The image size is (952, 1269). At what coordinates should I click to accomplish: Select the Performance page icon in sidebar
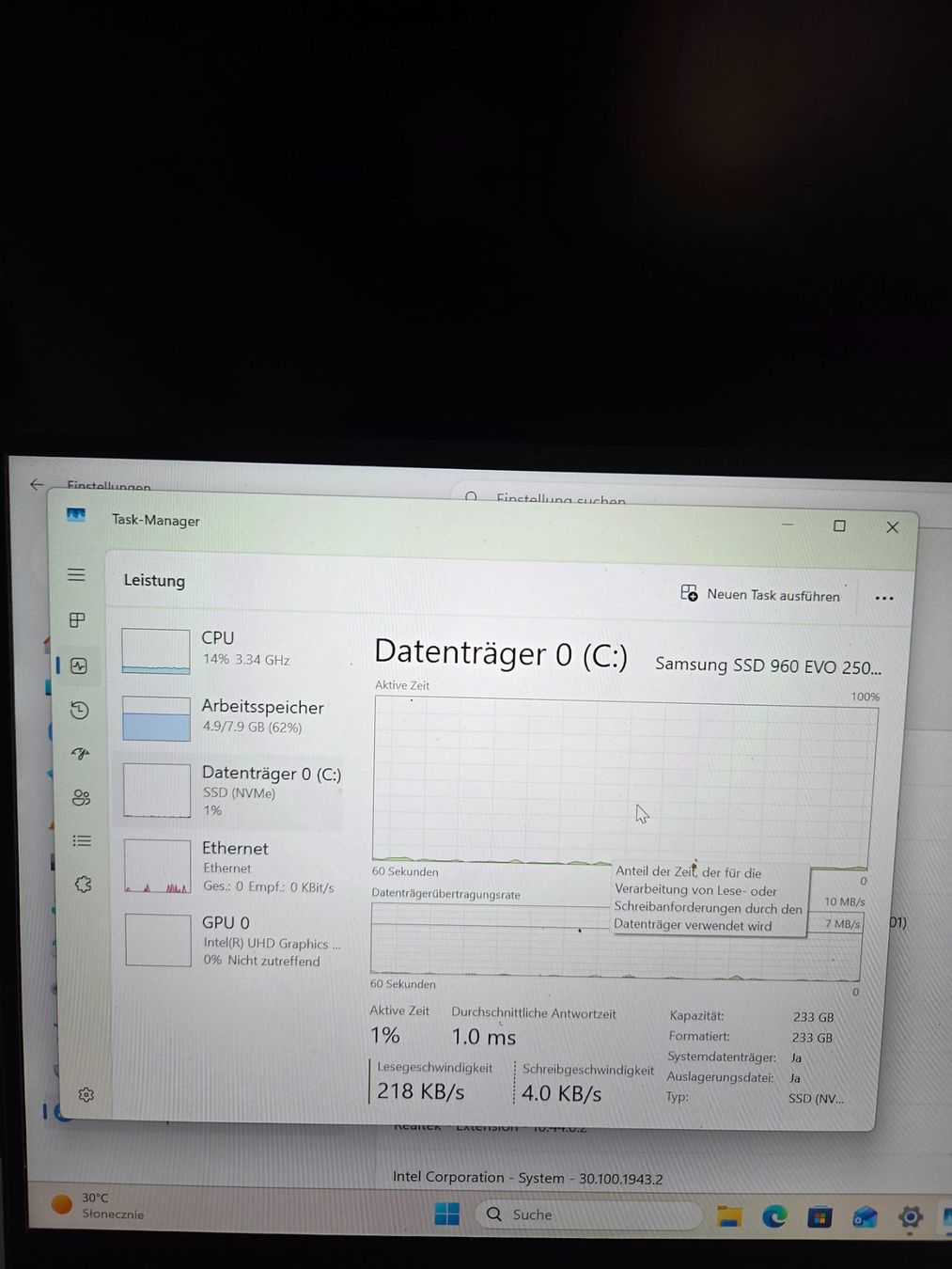click(79, 666)
